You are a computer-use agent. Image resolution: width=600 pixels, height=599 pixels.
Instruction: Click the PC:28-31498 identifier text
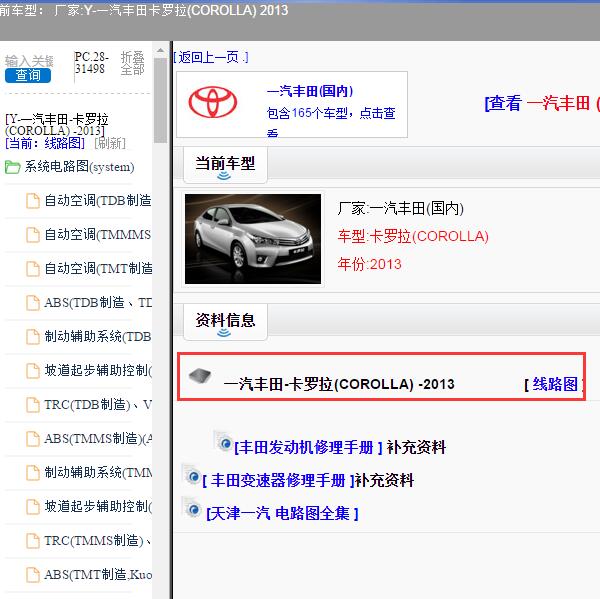[92, 63]
